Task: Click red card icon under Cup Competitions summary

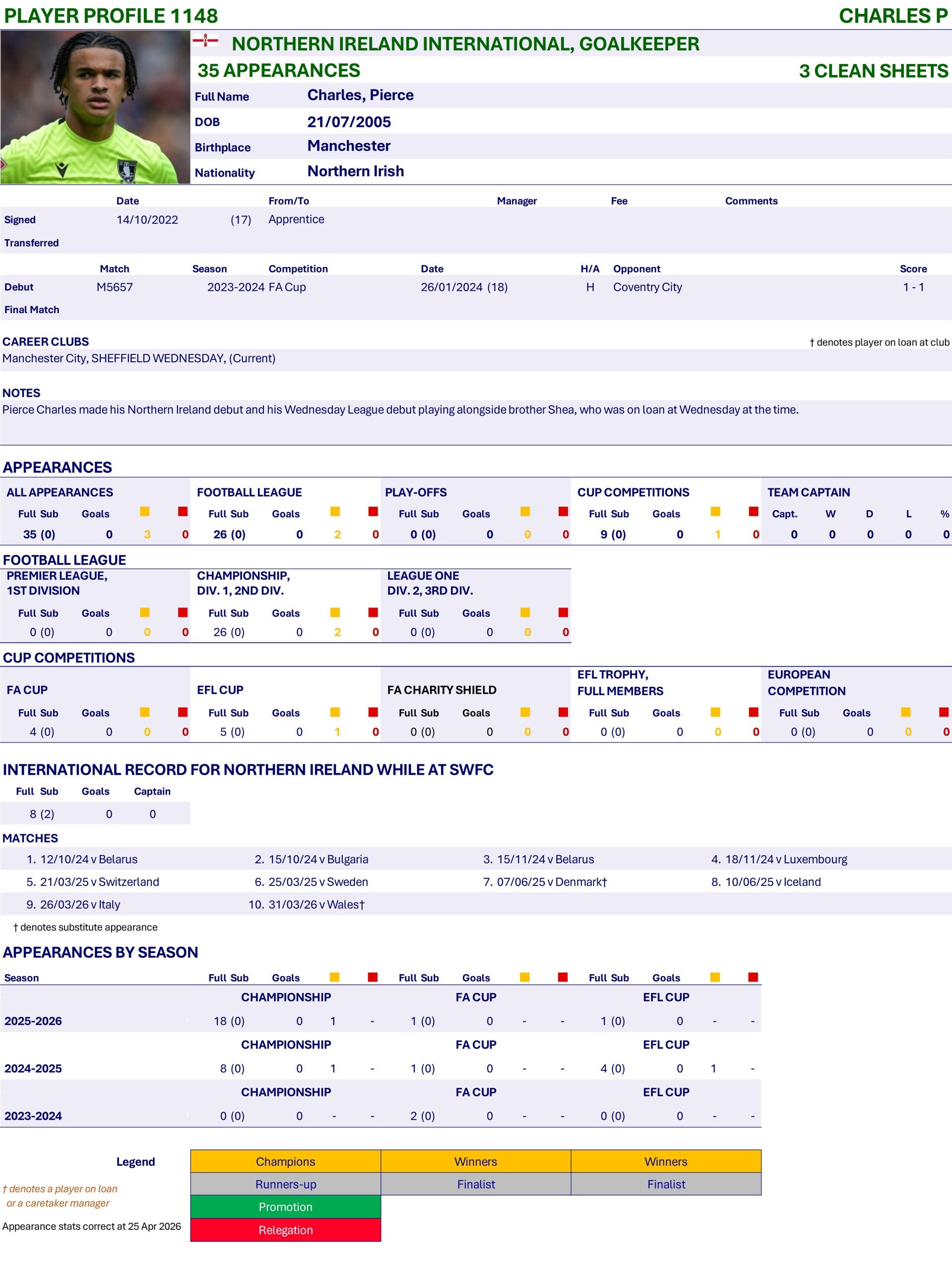Action: pos(754,511)
